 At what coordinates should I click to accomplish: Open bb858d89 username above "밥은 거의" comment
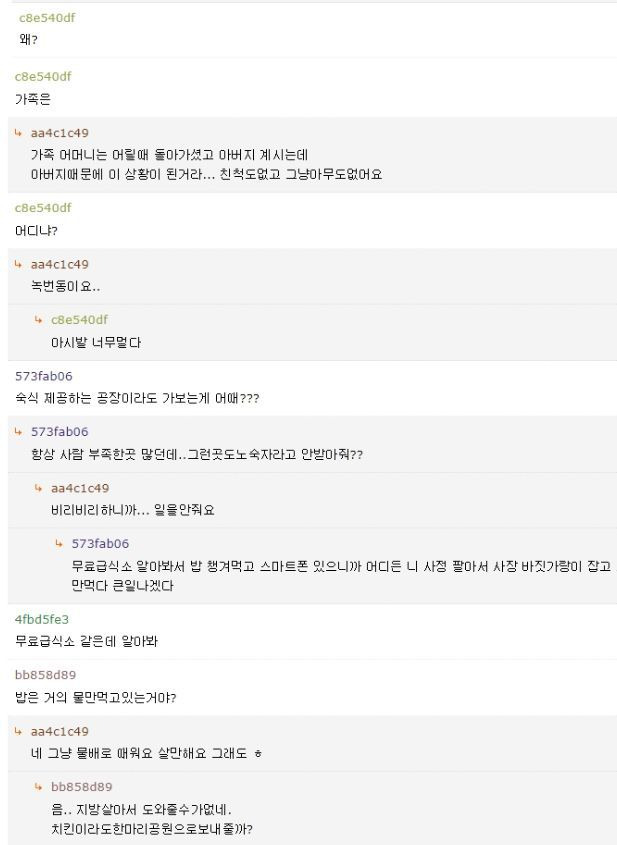point(45,675)
